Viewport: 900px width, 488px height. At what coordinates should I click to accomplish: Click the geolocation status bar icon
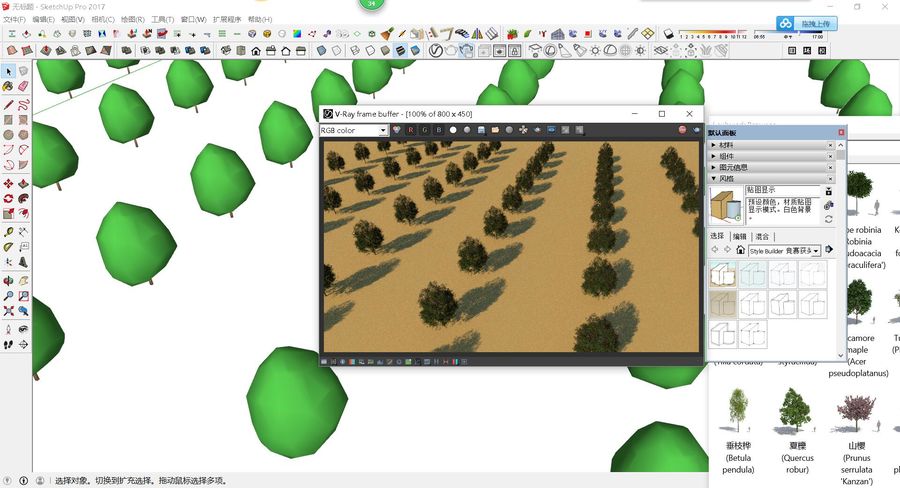8,481
